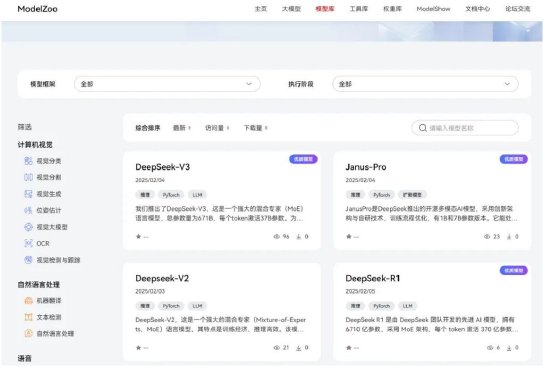Click the 位姿估计 category icon
This screenshot has width=550, height=371.
[28, 210]
